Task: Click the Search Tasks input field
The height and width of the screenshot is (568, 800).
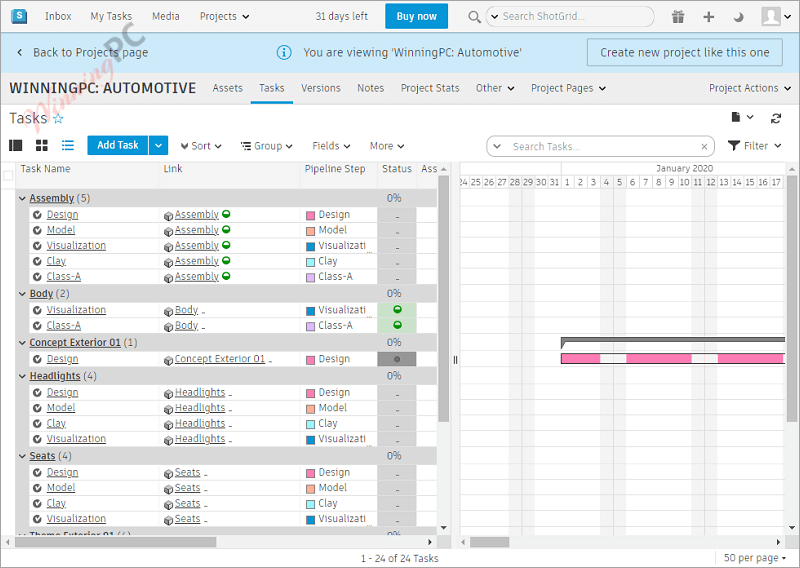Action: point(601,146)
